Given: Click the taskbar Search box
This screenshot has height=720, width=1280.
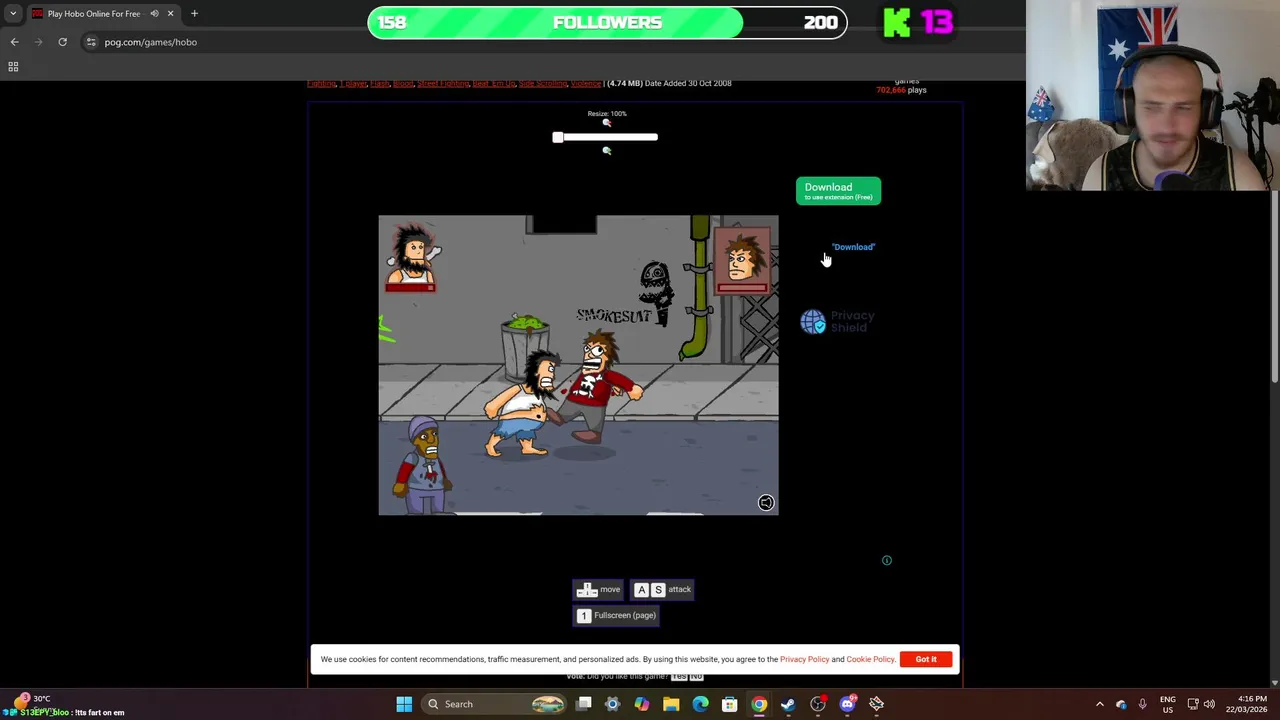Looking at the screenshot, I should [494, 704].
